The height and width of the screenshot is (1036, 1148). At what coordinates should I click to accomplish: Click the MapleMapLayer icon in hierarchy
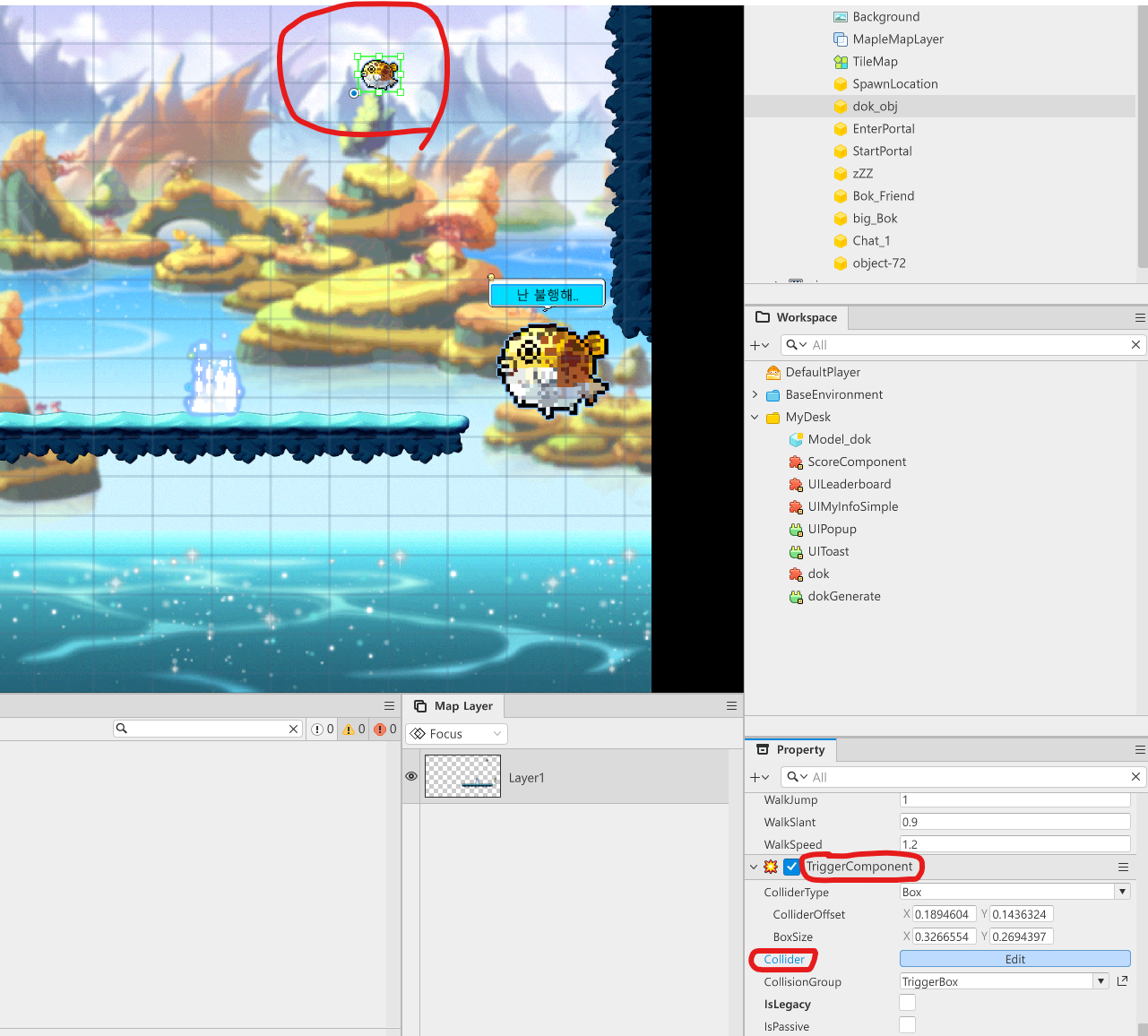pyautogui.click(x=841, y=39)
